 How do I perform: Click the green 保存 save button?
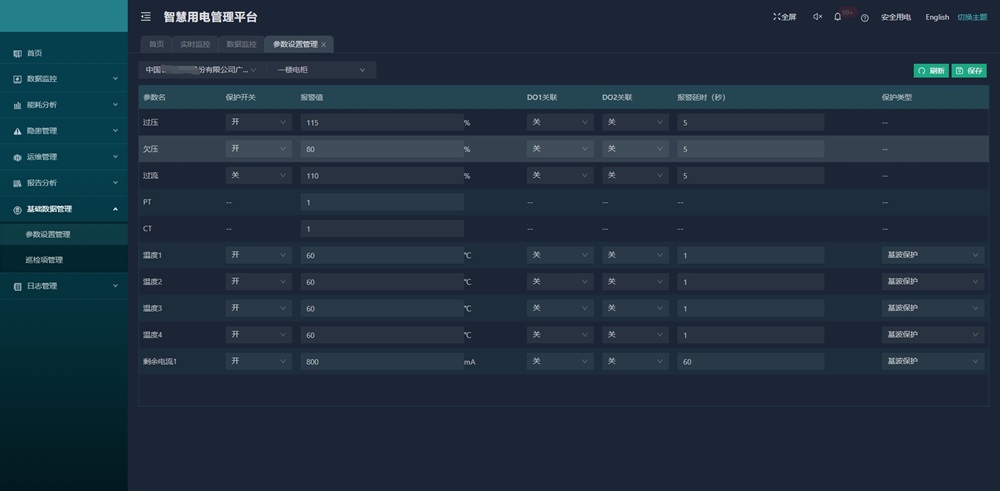pos(969,71)
